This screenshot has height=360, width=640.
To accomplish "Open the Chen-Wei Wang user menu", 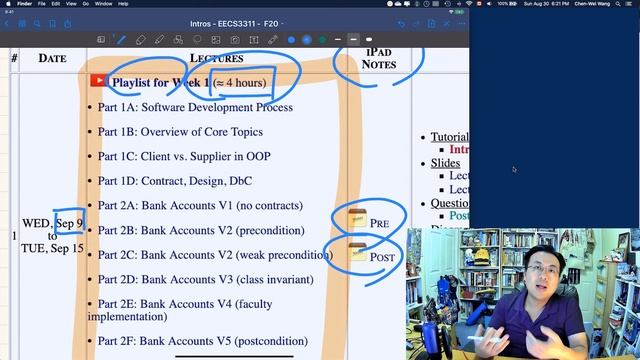I will coord(592,4).
